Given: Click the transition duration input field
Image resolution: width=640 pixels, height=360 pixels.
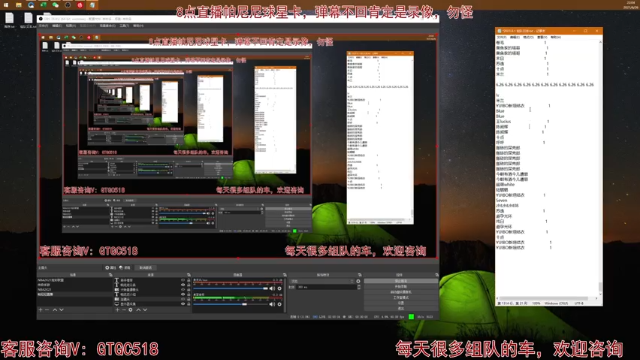Looking at the screenshot, I should (x=326, y=287).
